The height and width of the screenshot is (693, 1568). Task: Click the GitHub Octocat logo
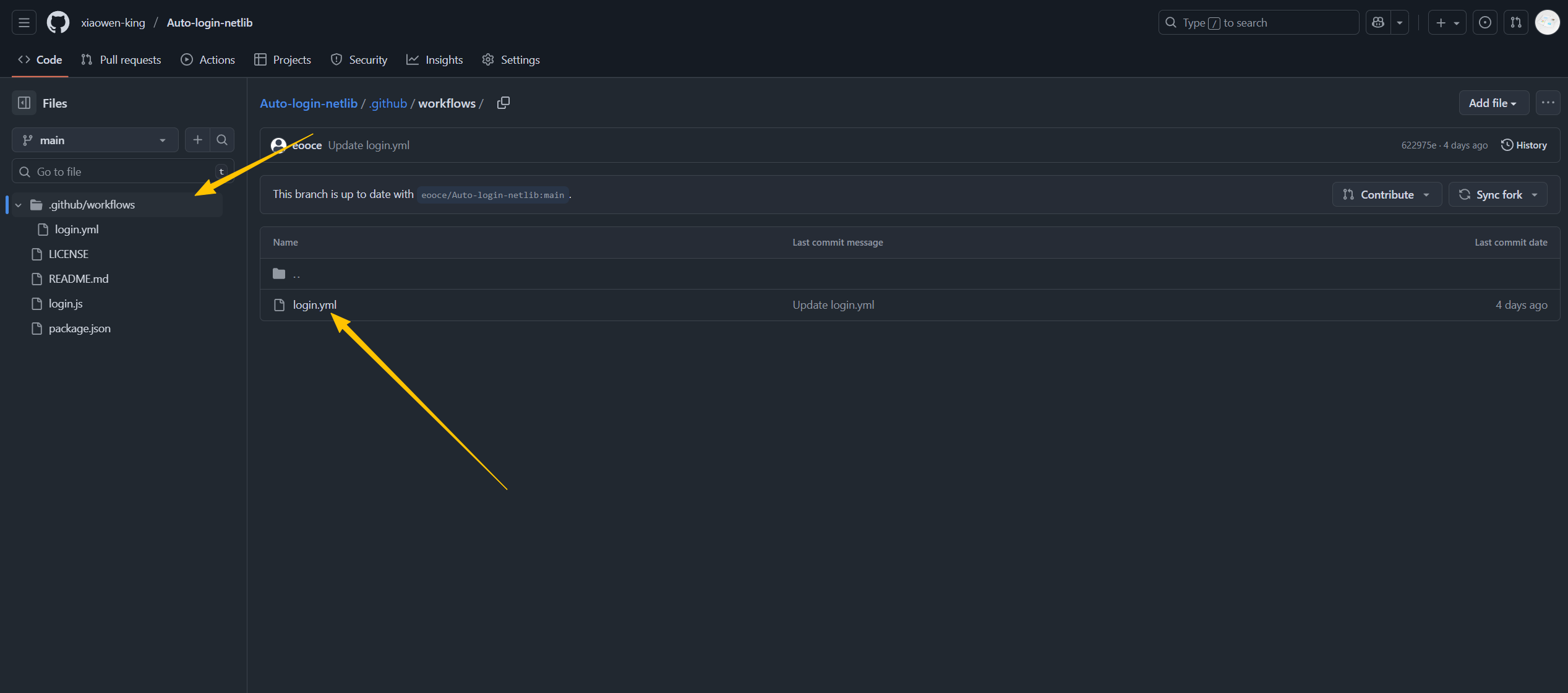(x=58, y=23)
